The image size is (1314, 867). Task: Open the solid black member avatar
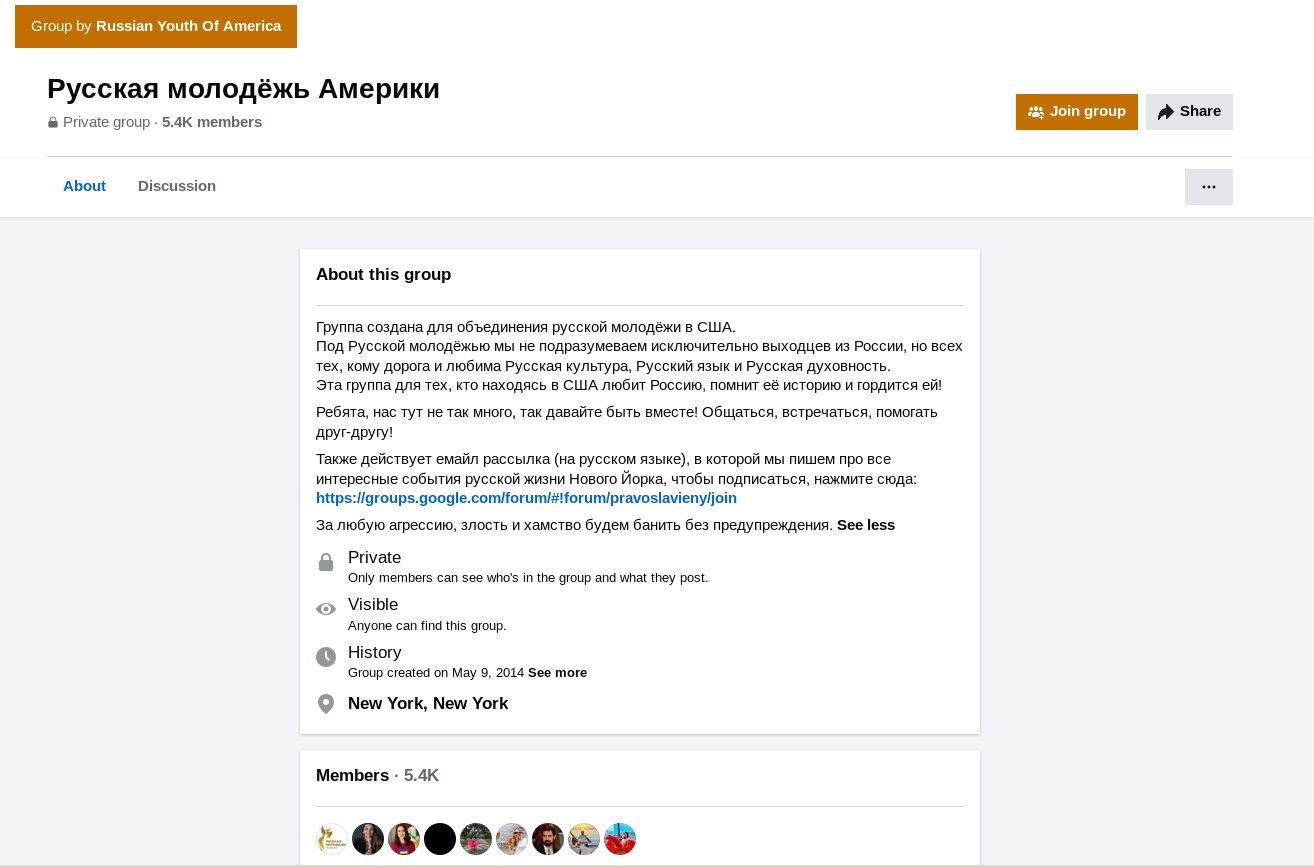point(440,839)
